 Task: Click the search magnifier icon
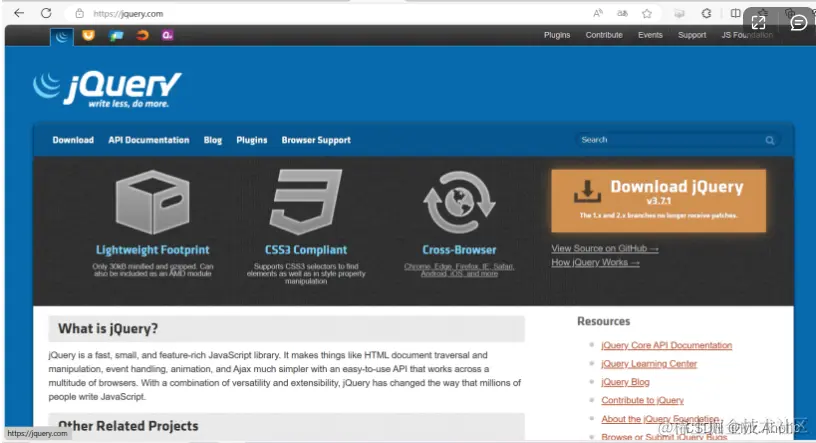click(x=770, y=140)
